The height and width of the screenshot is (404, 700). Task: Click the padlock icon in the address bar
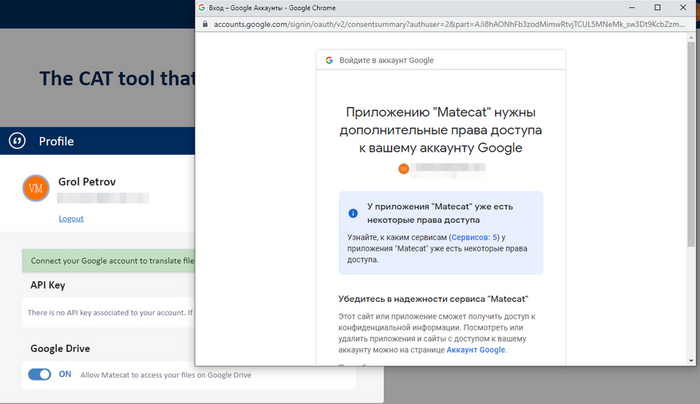pyautogui.click(x=205, y=25)
